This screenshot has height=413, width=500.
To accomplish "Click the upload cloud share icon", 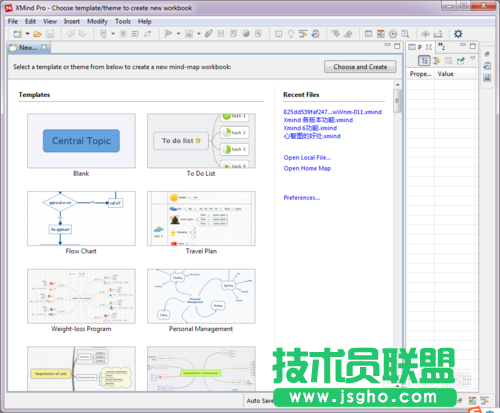I will pos(425,34).
